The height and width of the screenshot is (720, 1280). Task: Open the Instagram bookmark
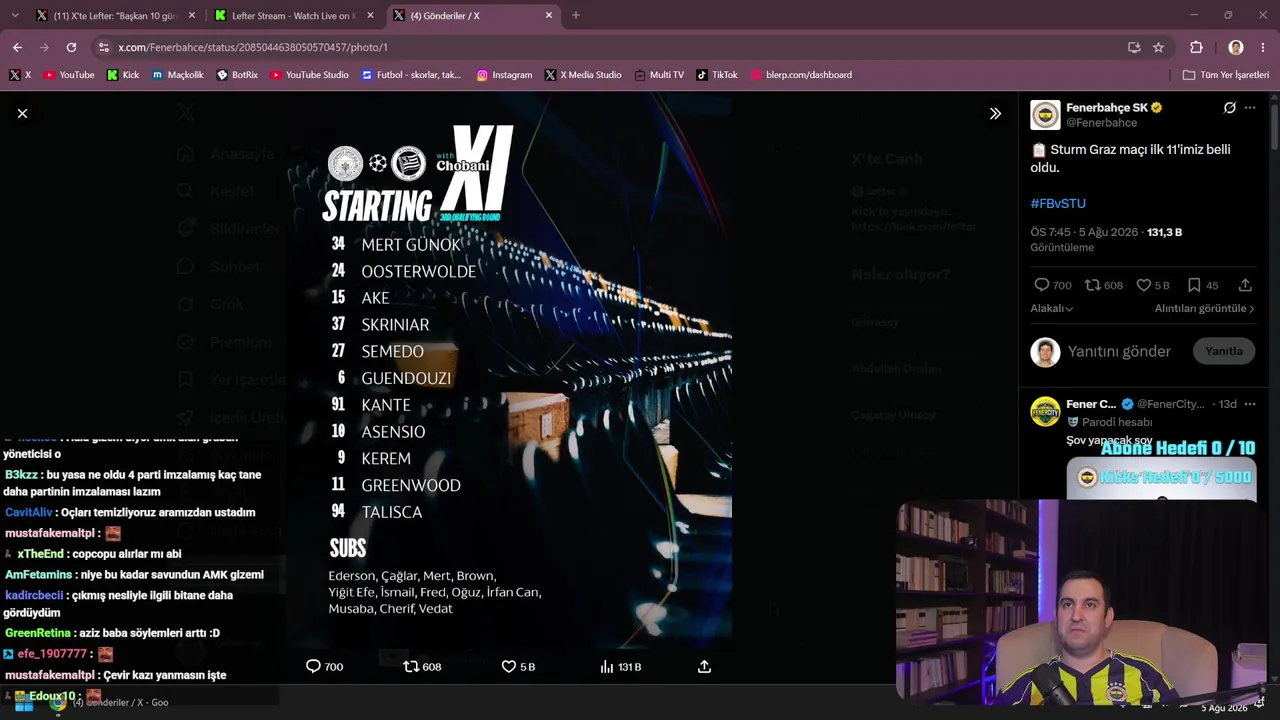504,75
